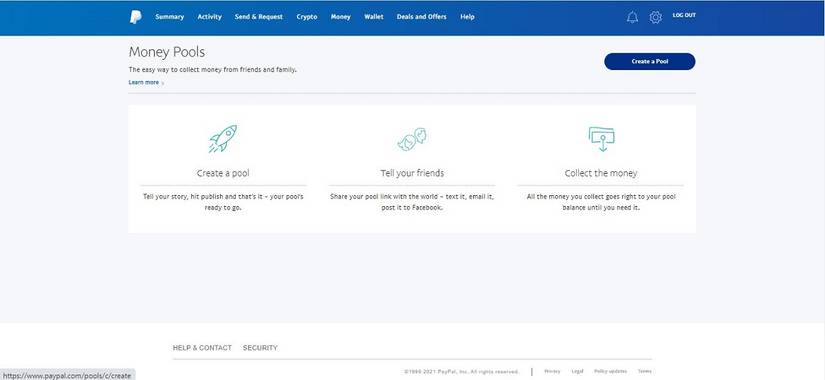The height and width of the screenshot is (380, 825).
Task: Open the SECURITY footer link
Action: pyautogui.click(x=260, y=348)
